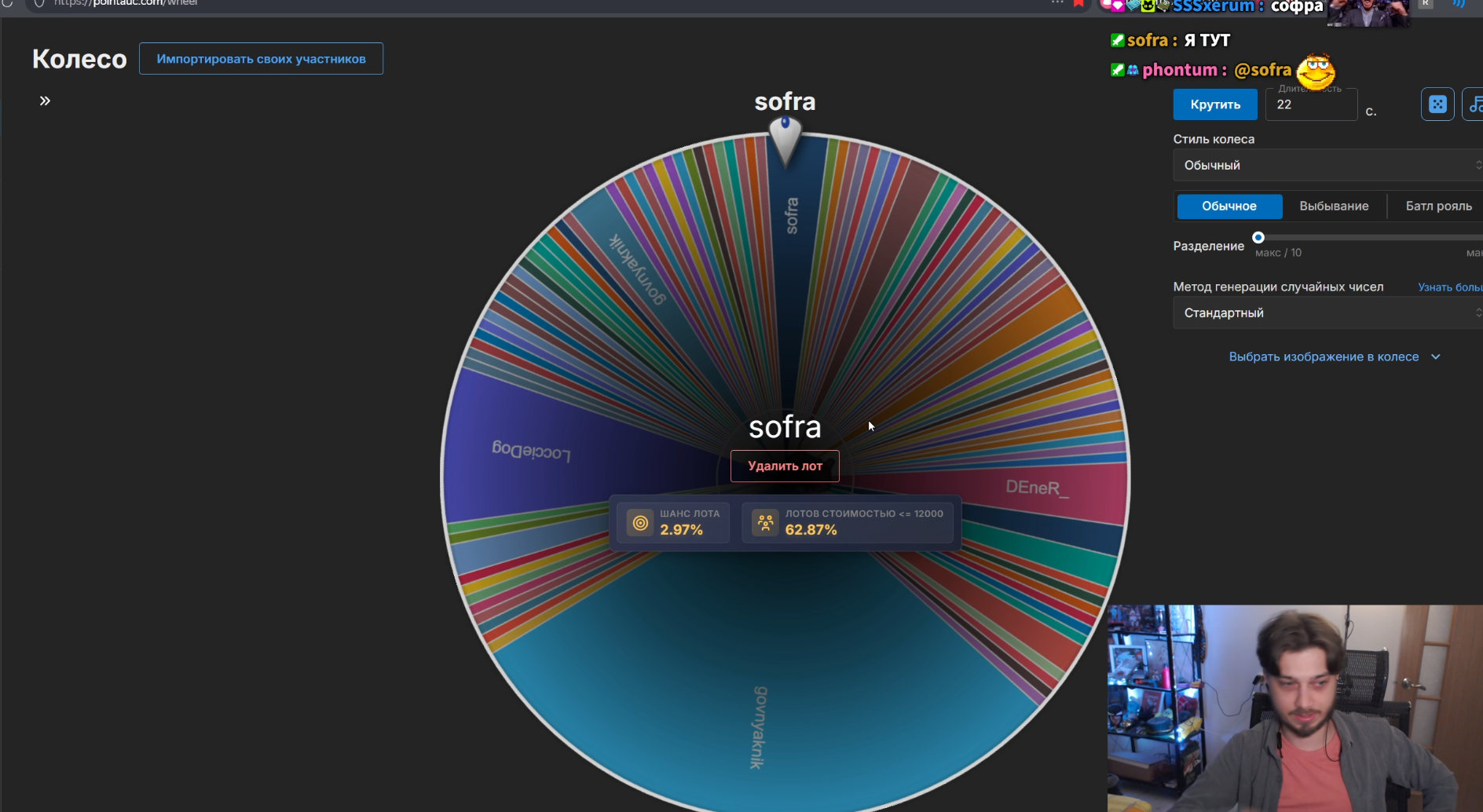Click the small video thumbnail at the top right
1483x812 pixels.
1368,13
